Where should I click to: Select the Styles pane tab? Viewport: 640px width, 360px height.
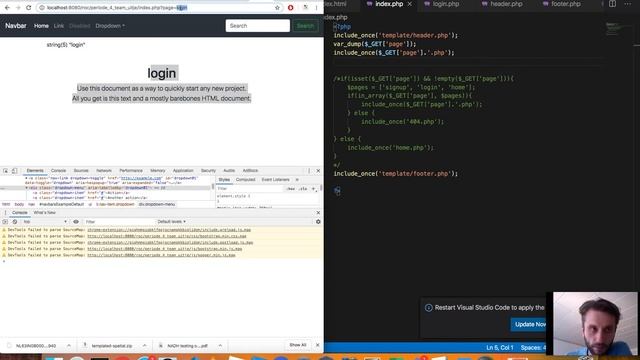click(x=224, y=180)
